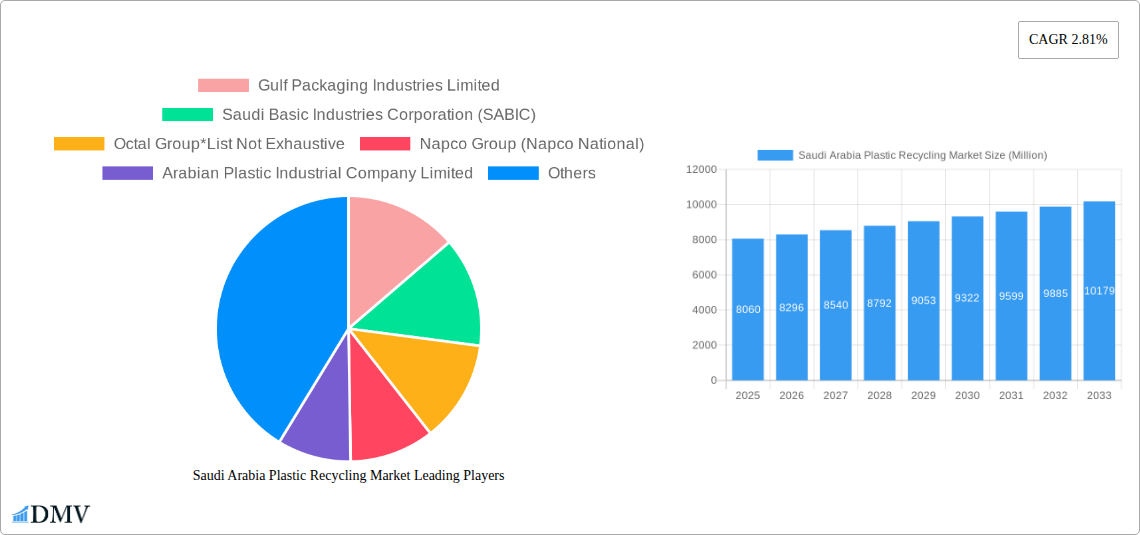The image size is (1140, 535).
Task: Click the 2029 x-axis year label
Action: [x=923, y=395]
